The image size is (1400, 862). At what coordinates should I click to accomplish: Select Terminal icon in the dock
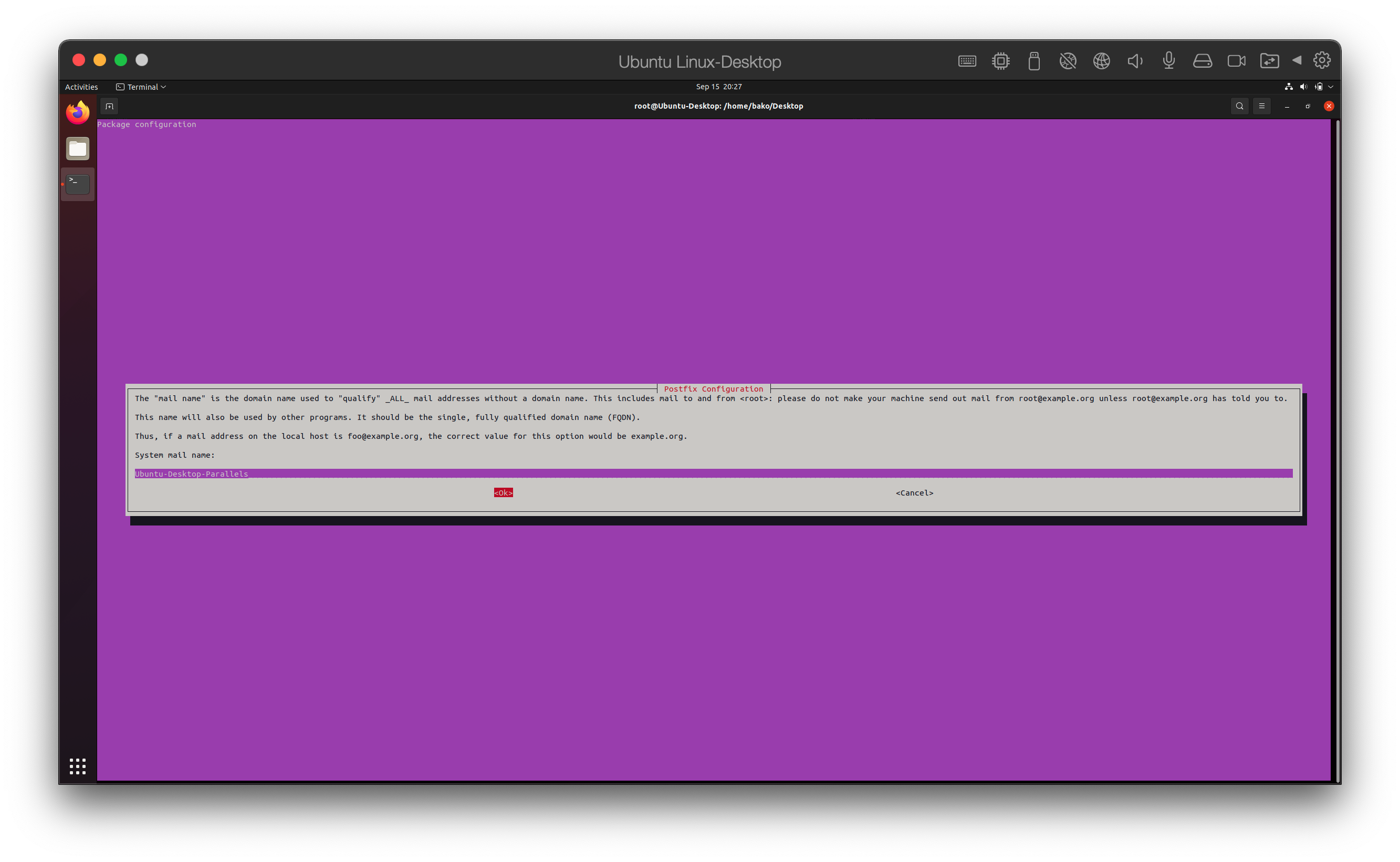(78, 184)
